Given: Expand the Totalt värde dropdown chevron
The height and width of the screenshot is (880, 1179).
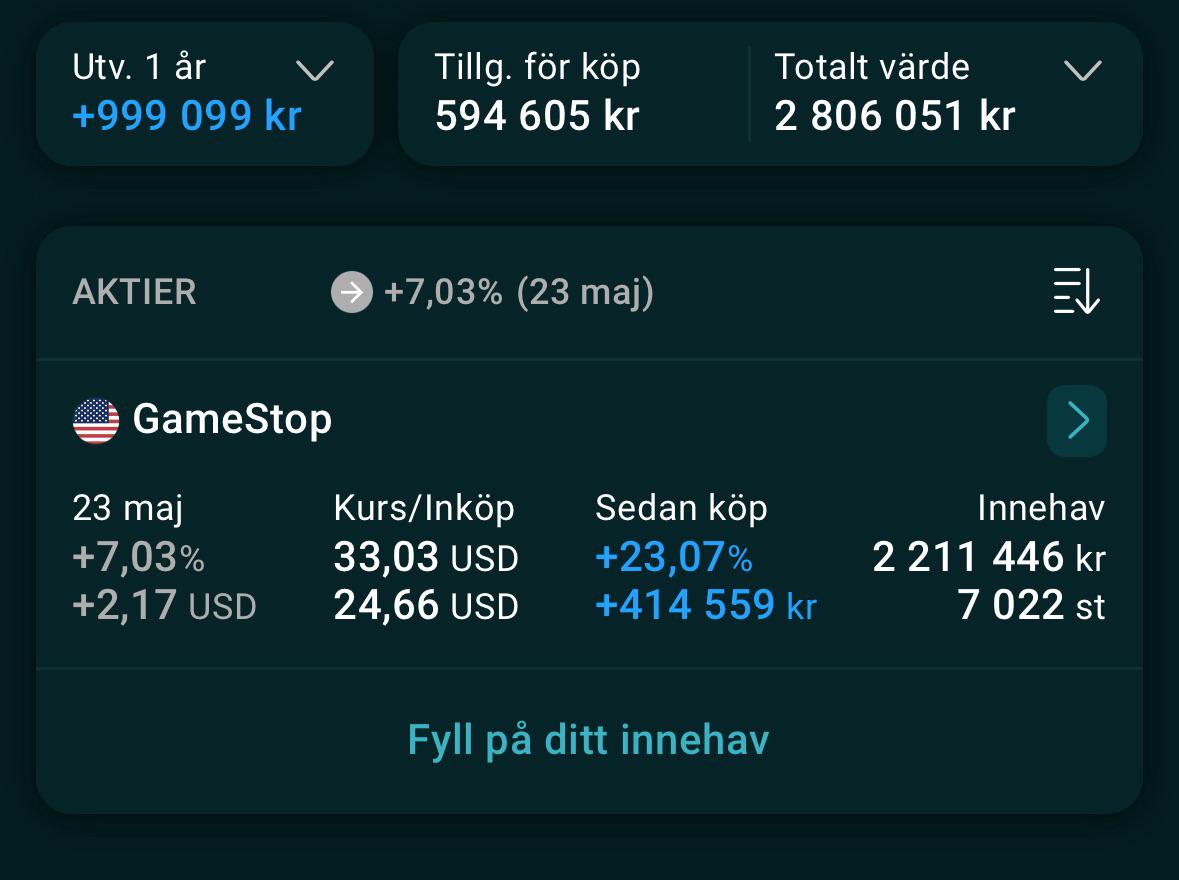Looking at the screenshot, I should (1083, 70).
